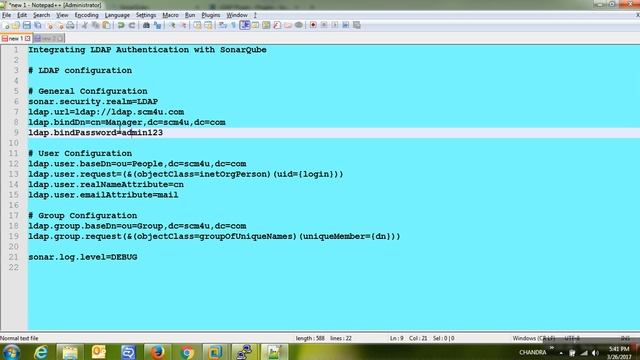Save the current document via toolbar

click(x=27, y=25)
